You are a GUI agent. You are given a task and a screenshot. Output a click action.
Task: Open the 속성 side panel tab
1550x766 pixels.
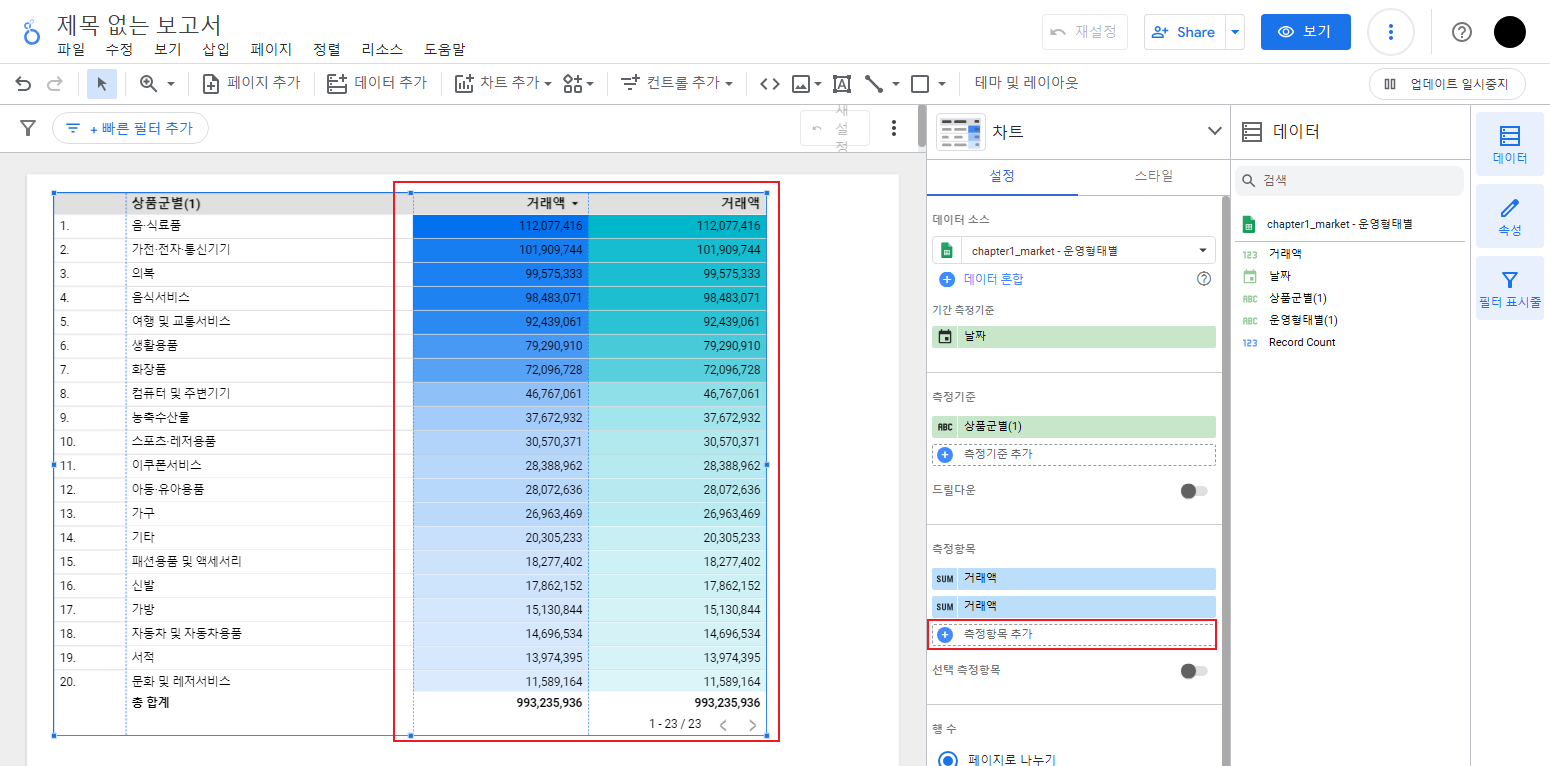click(1510, 216)
